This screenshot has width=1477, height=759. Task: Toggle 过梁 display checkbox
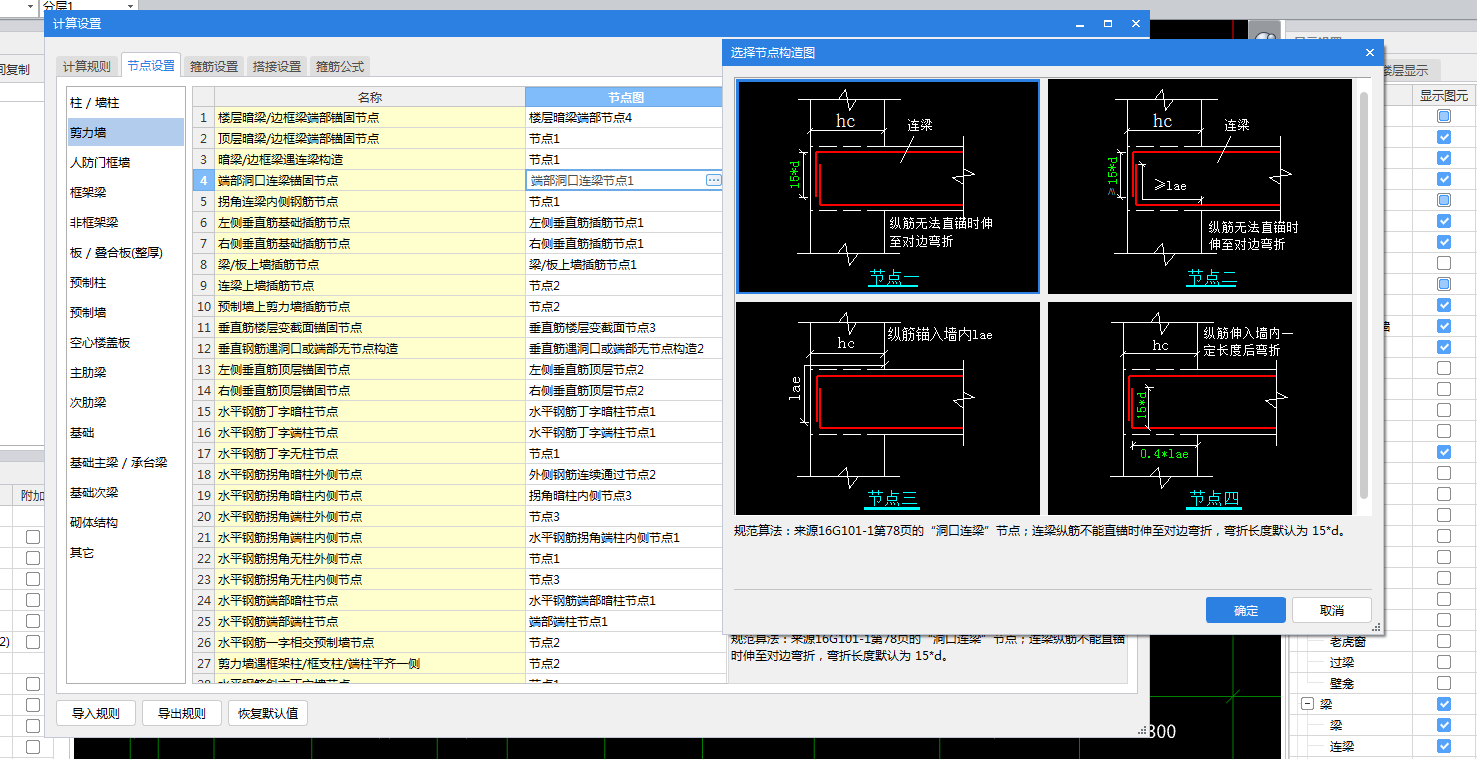1443,662
